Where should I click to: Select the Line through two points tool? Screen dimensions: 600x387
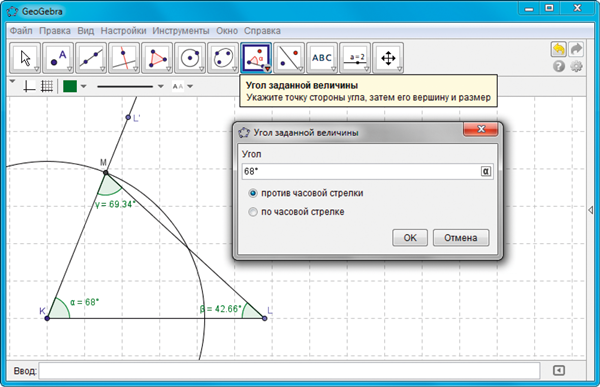[x=91, y=58]
